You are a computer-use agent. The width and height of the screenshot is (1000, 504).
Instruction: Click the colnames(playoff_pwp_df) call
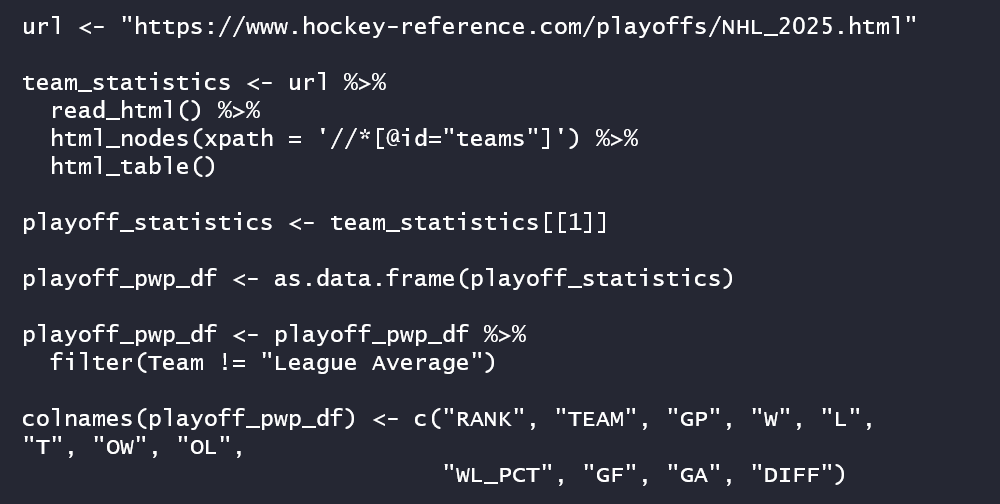tap(189, 419)
